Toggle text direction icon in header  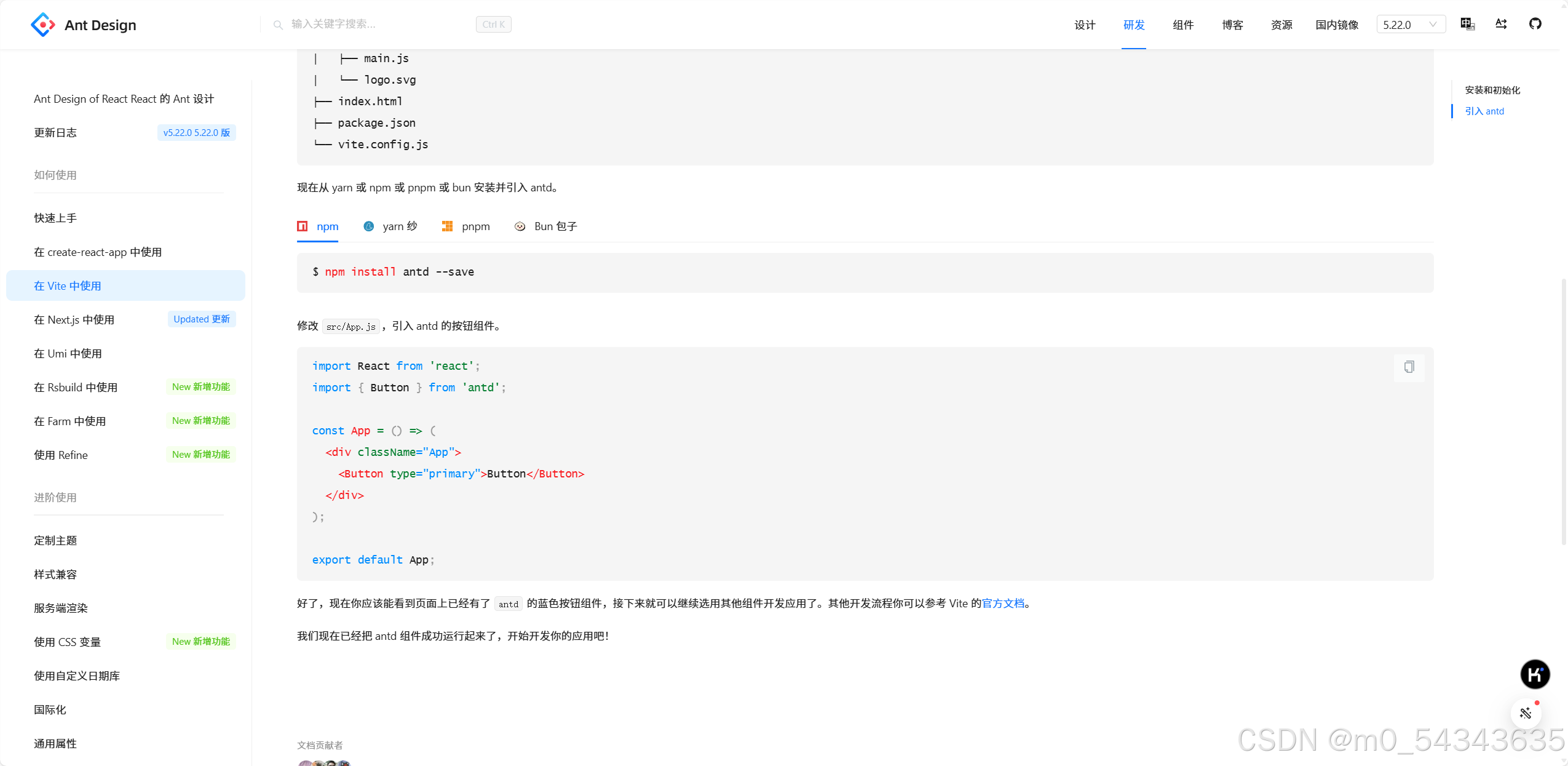tap(1501, 24)
